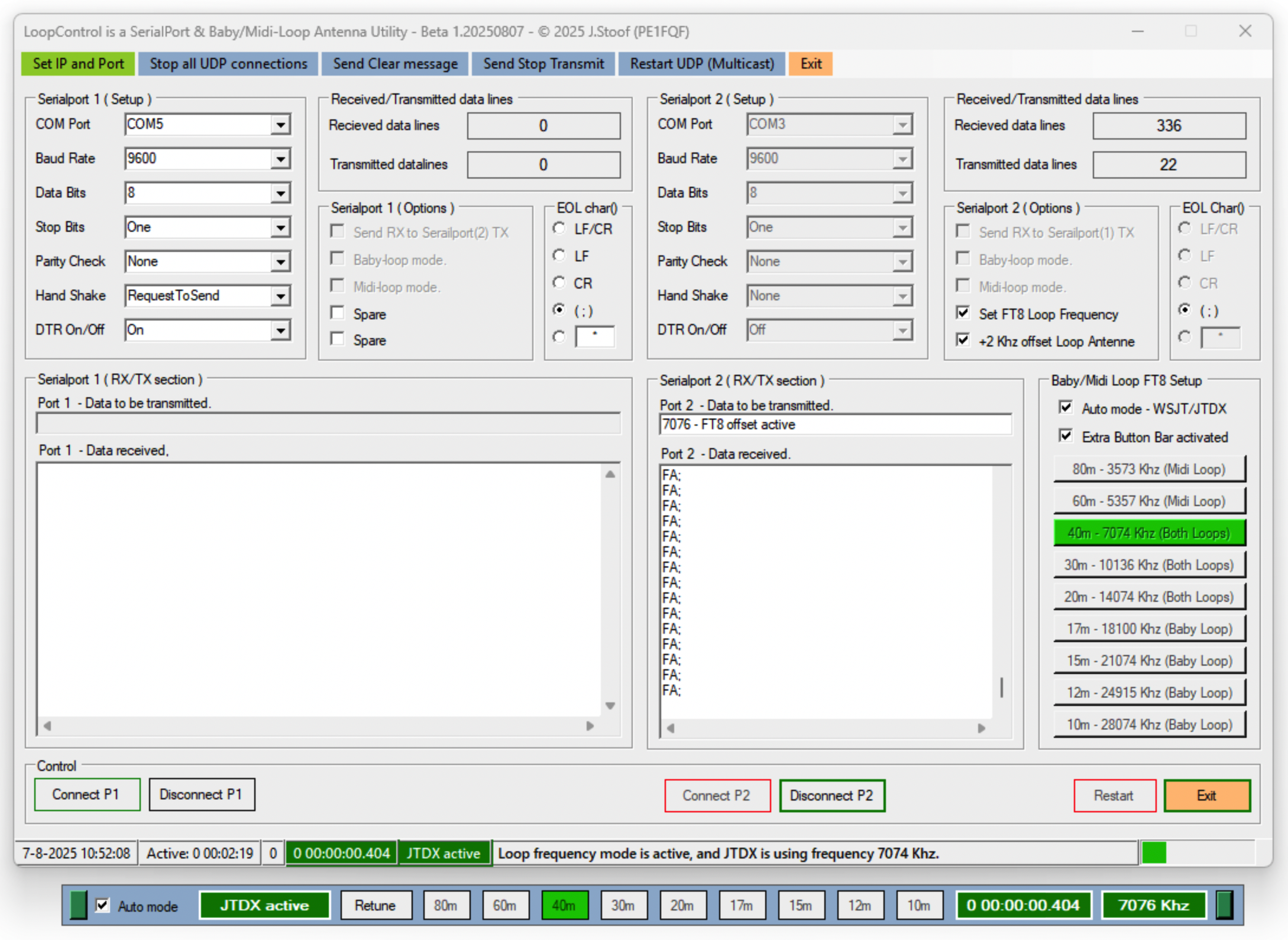Click the right green edge bar handle
This screenshot has width=1288, height=940.
pyautogui.click(x=1224, y=905)
